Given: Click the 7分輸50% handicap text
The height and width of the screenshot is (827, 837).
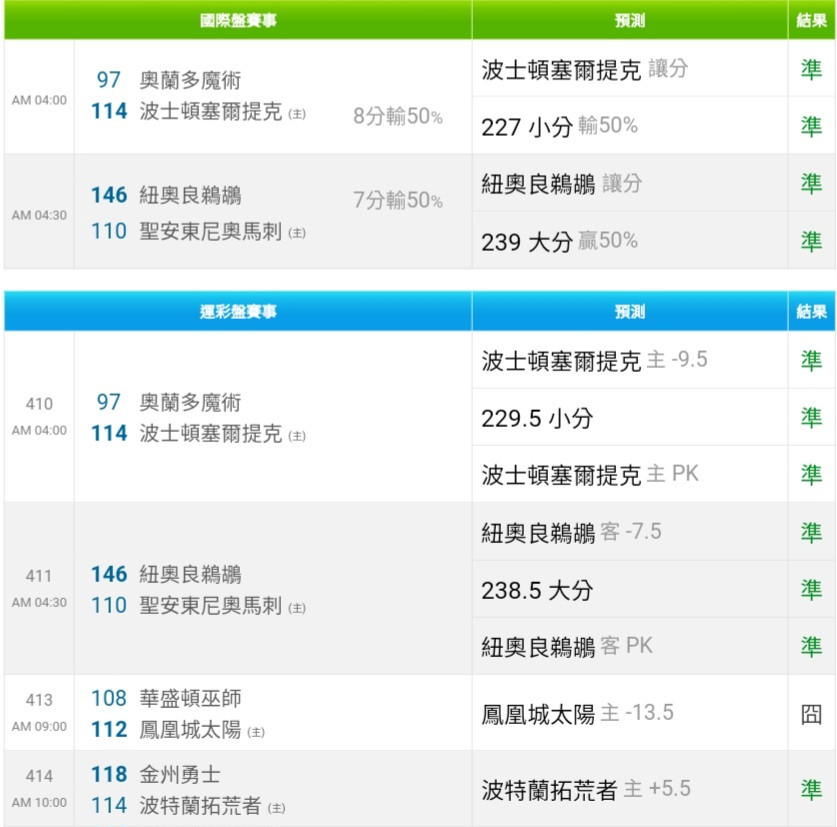Looking at the screenshot, I should click(398, 200).
